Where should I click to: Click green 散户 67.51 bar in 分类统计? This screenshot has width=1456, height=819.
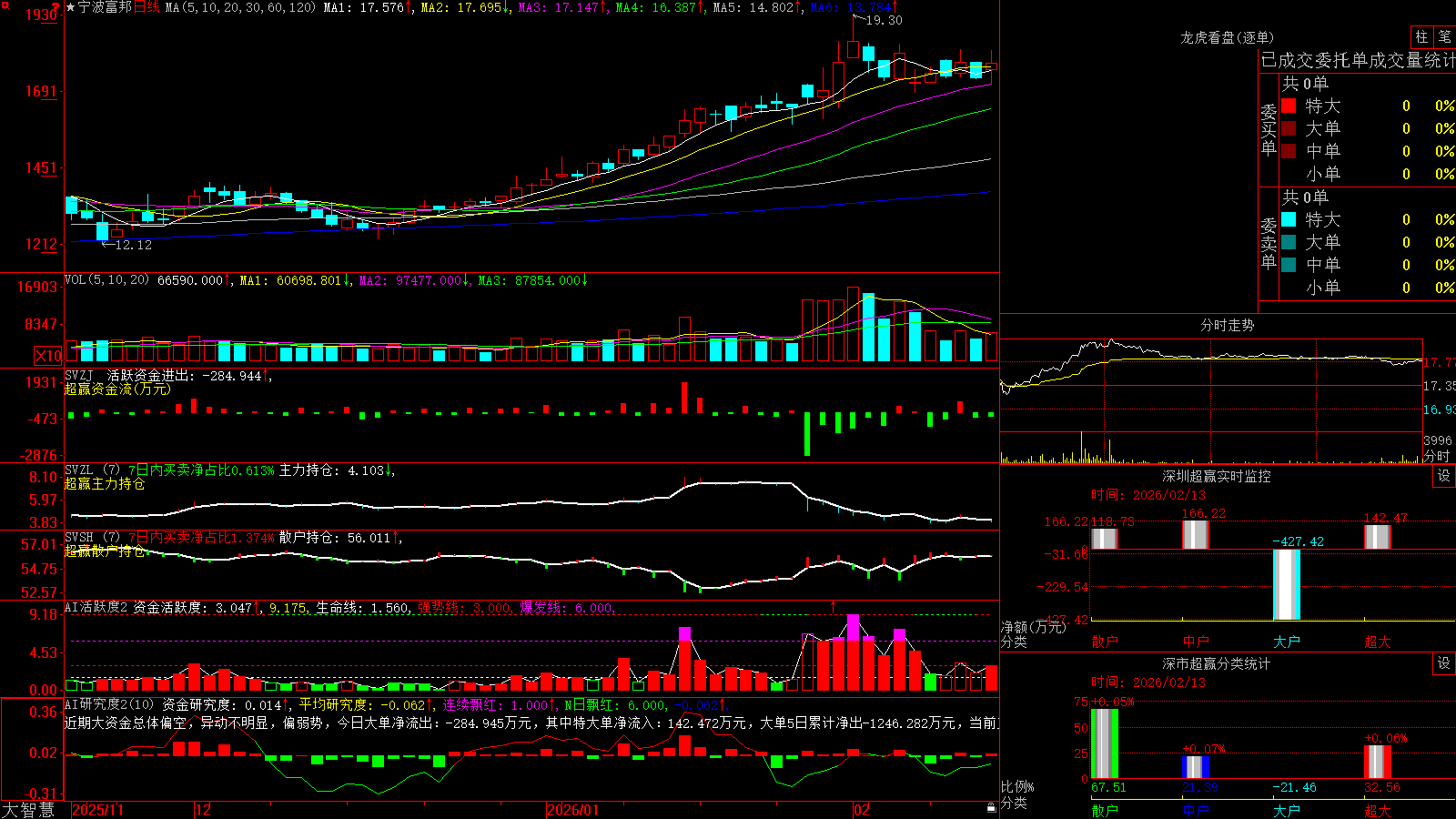(1105, 743)
